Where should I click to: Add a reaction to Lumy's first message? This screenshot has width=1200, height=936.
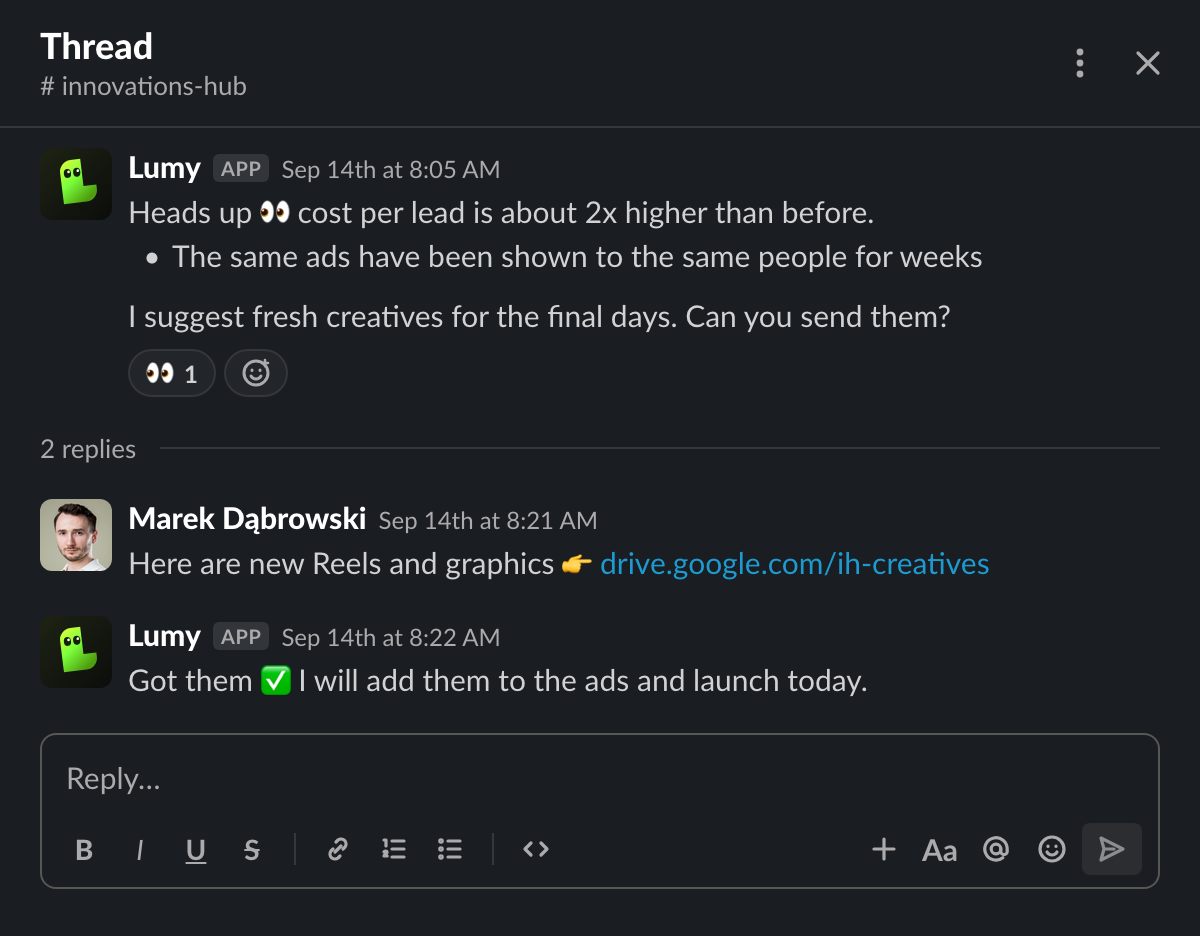[256, 374]
